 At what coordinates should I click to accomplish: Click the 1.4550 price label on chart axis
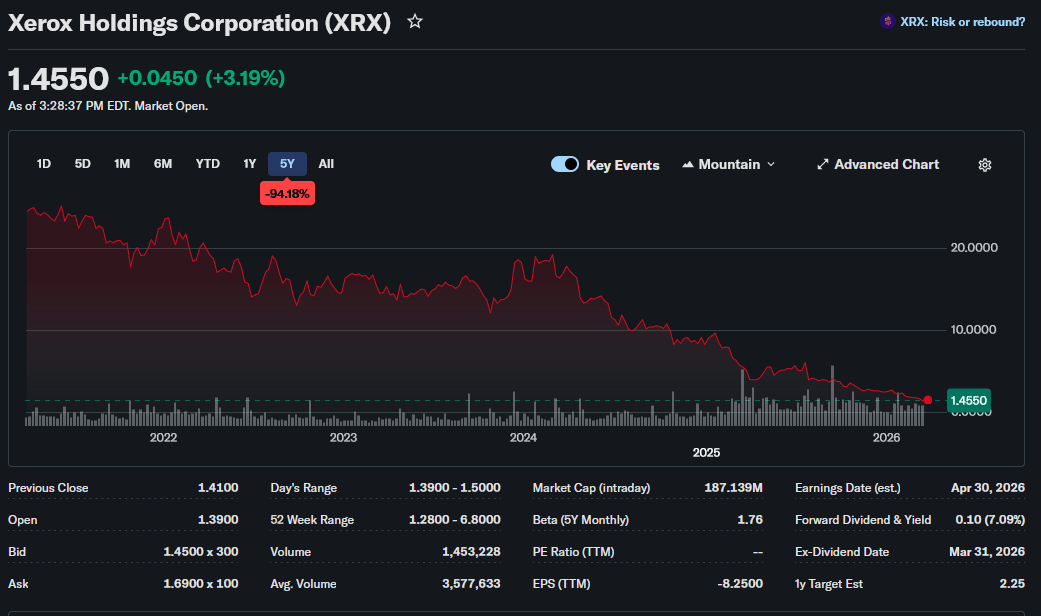[x=969, y=400]
